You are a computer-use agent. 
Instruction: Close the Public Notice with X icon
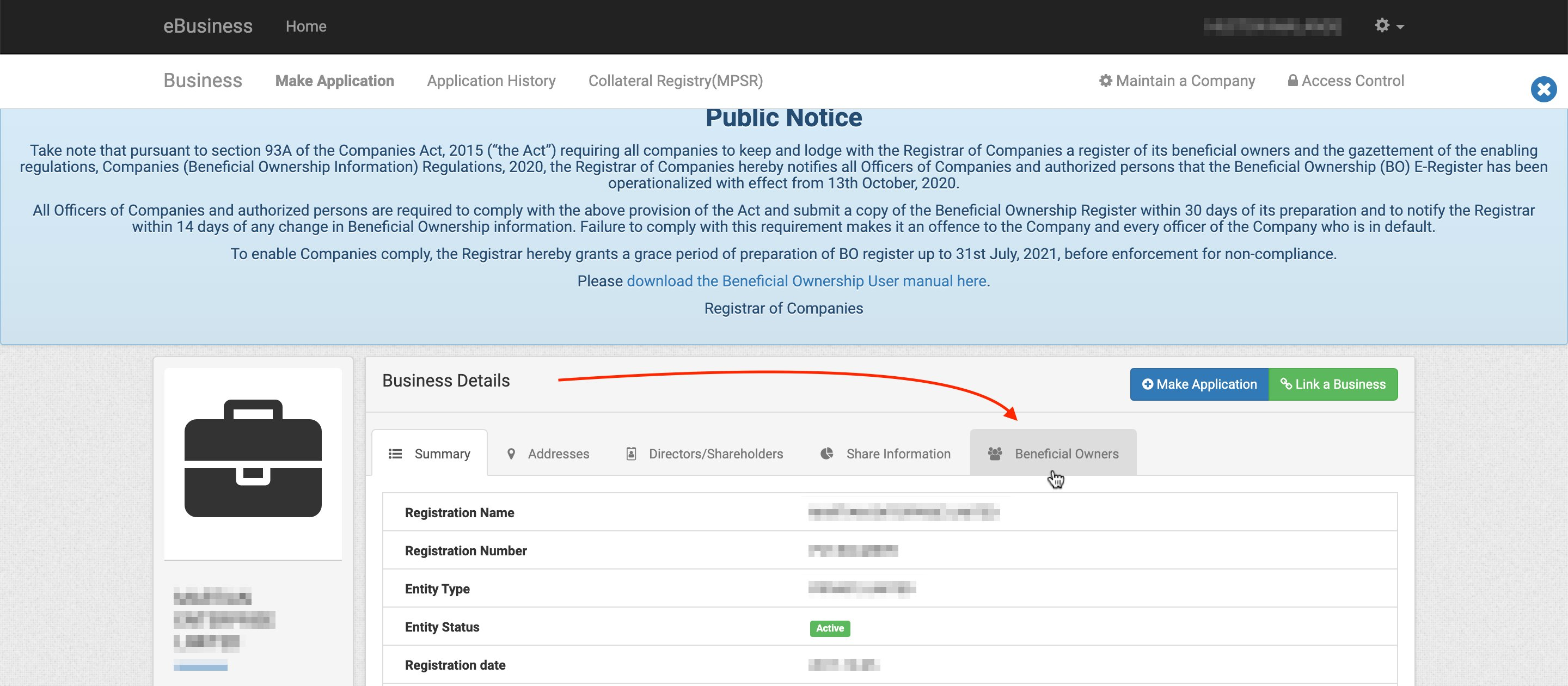(x=1543, y=89)
